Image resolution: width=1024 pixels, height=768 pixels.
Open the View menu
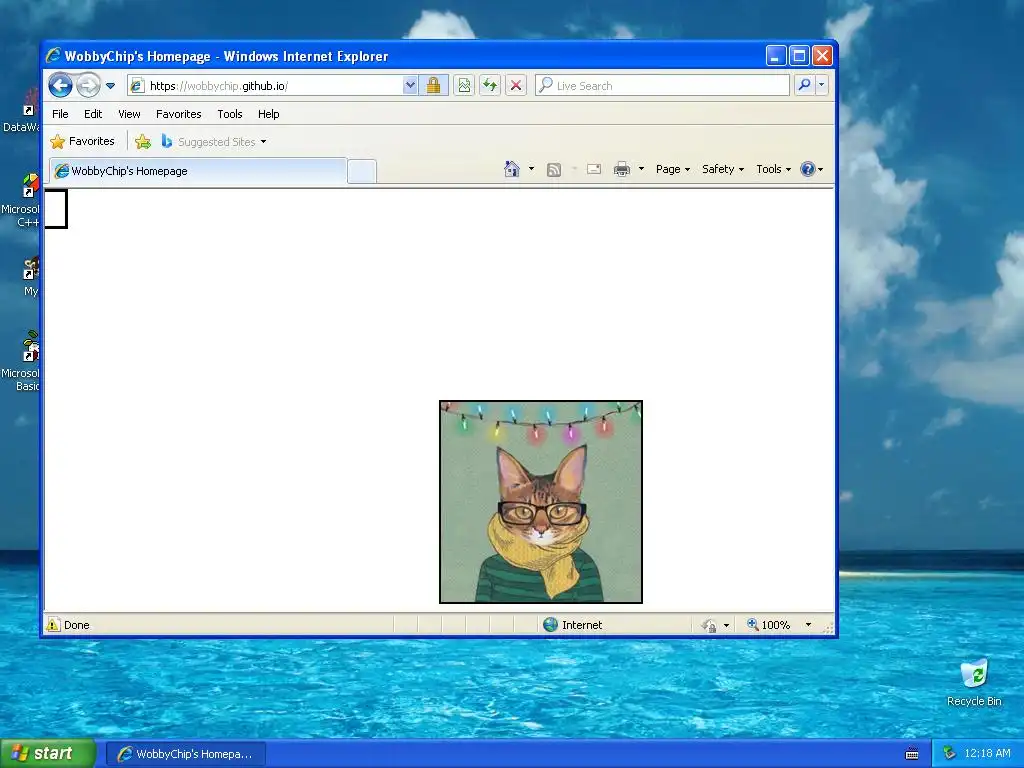tap(129, 114)
